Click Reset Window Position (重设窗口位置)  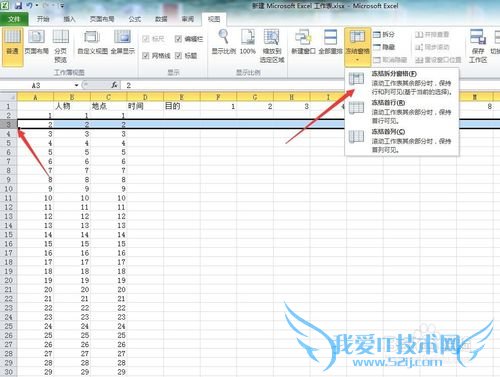438,60
